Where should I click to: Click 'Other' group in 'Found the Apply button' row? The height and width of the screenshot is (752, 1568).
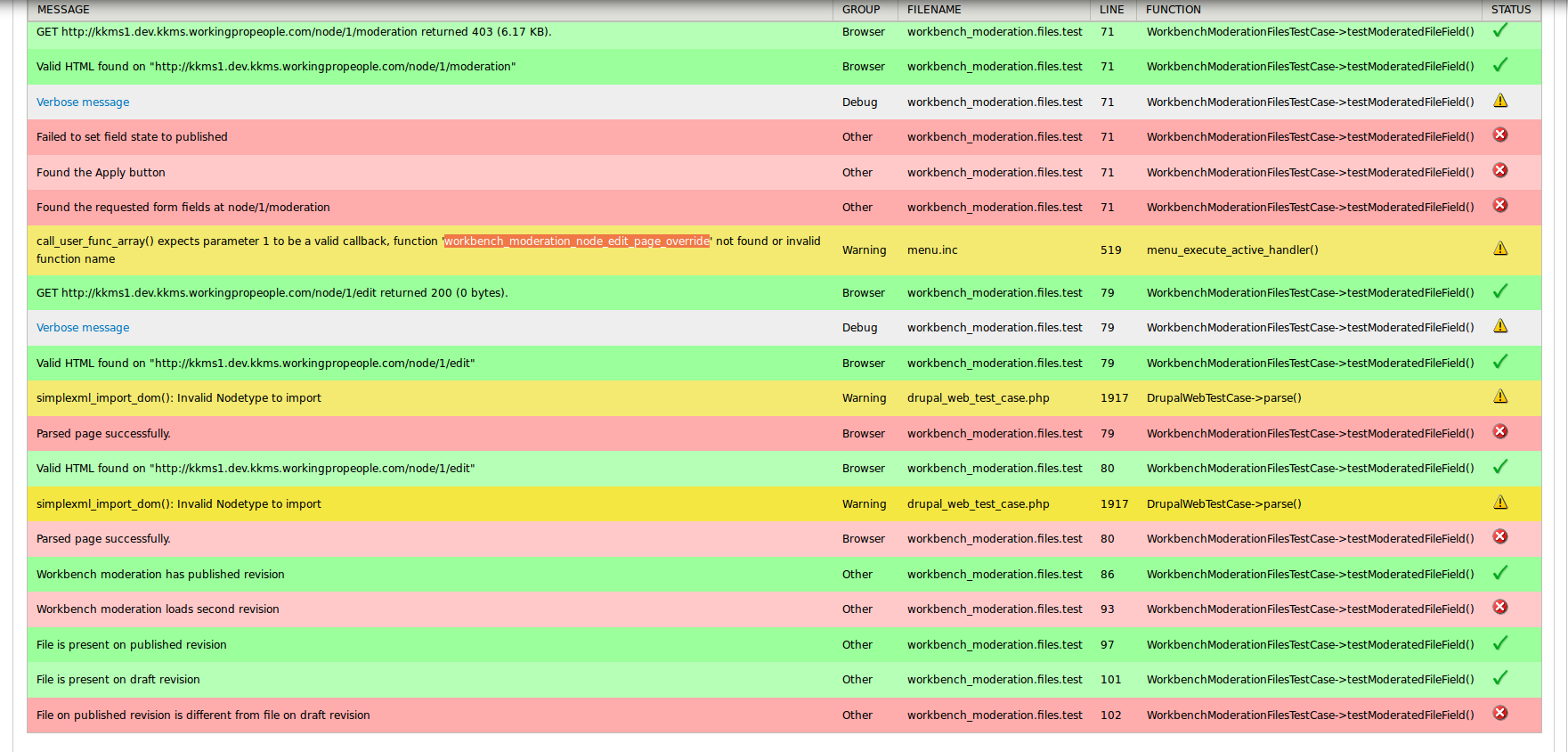click(857, 173)
